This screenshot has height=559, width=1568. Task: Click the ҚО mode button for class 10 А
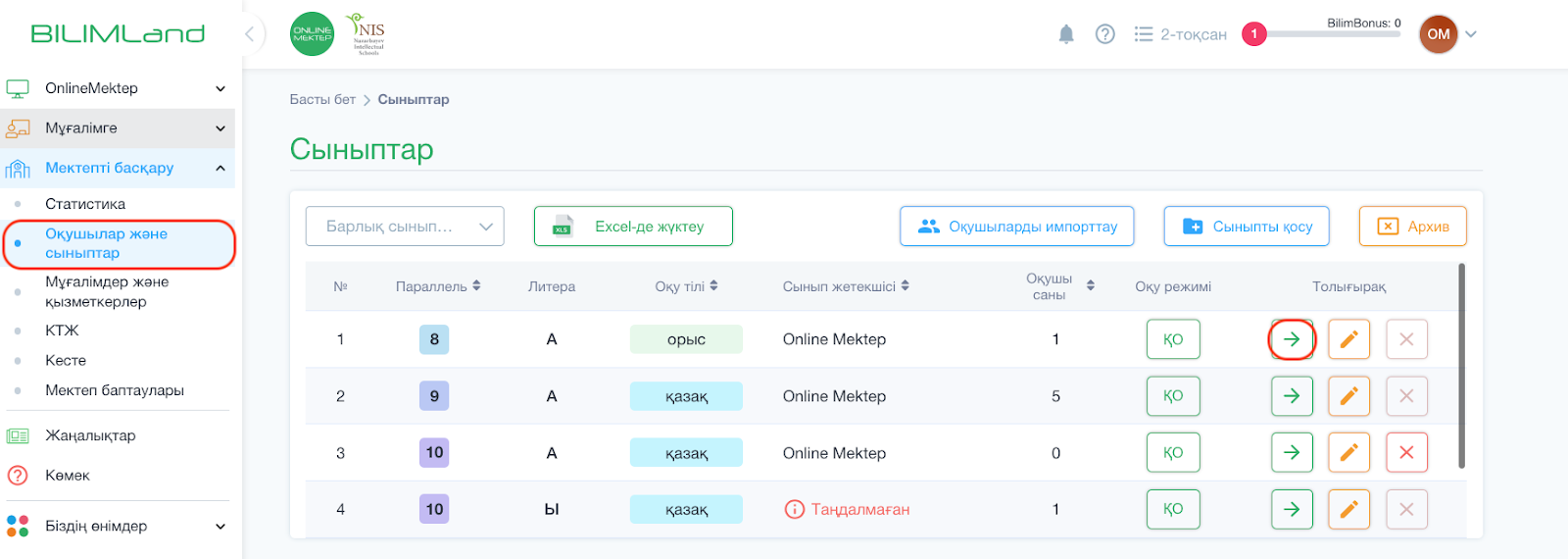1173,453
